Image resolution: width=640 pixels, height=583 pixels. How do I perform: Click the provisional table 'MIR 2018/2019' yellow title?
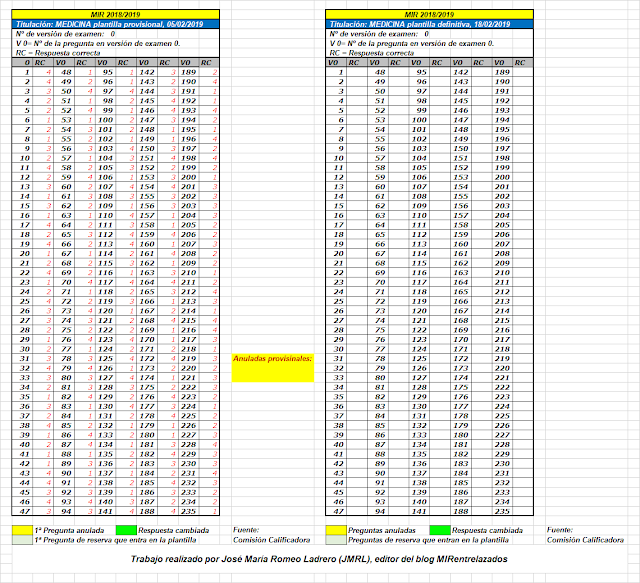(x=116, y=14)
